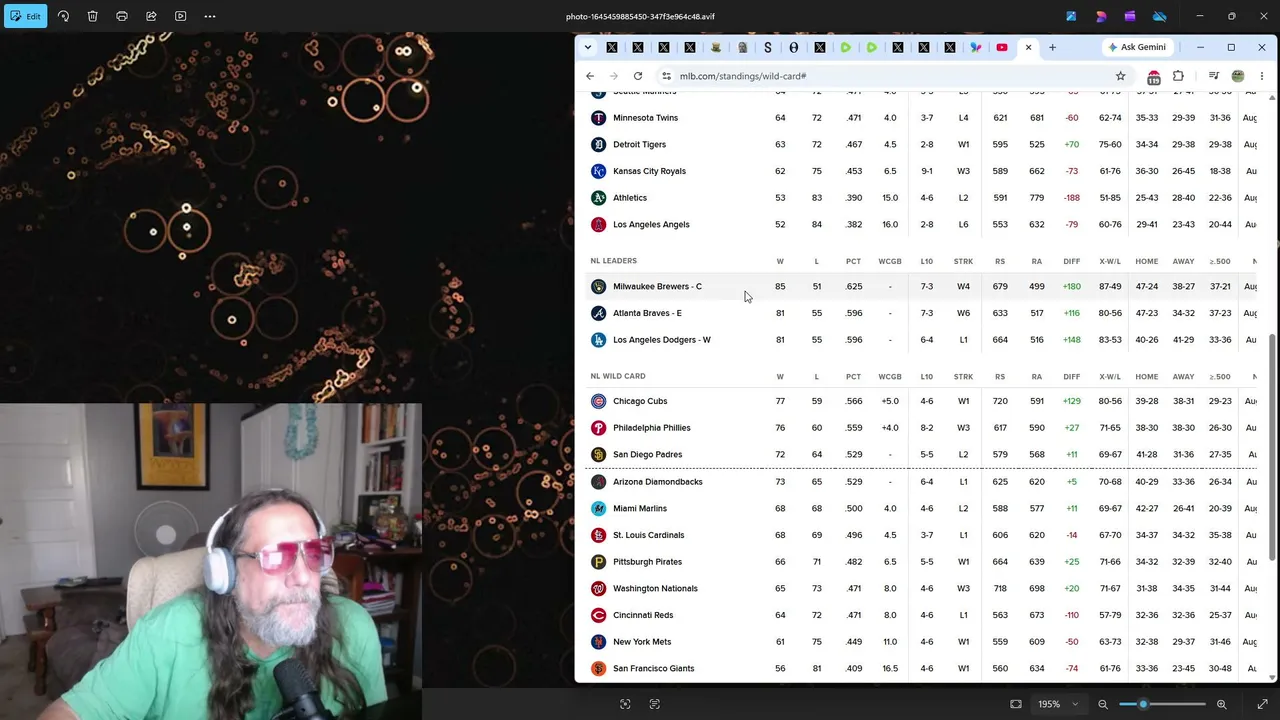Click the Washington Nationals logo icon
1280x720 pixels.
tap(598, 588)
